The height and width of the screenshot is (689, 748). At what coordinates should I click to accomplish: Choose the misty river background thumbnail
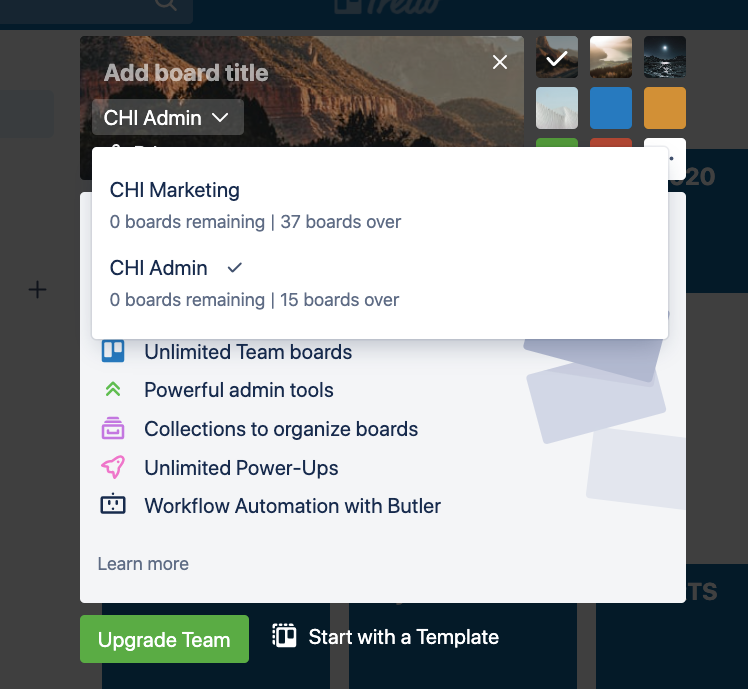[x=611, y=57]
